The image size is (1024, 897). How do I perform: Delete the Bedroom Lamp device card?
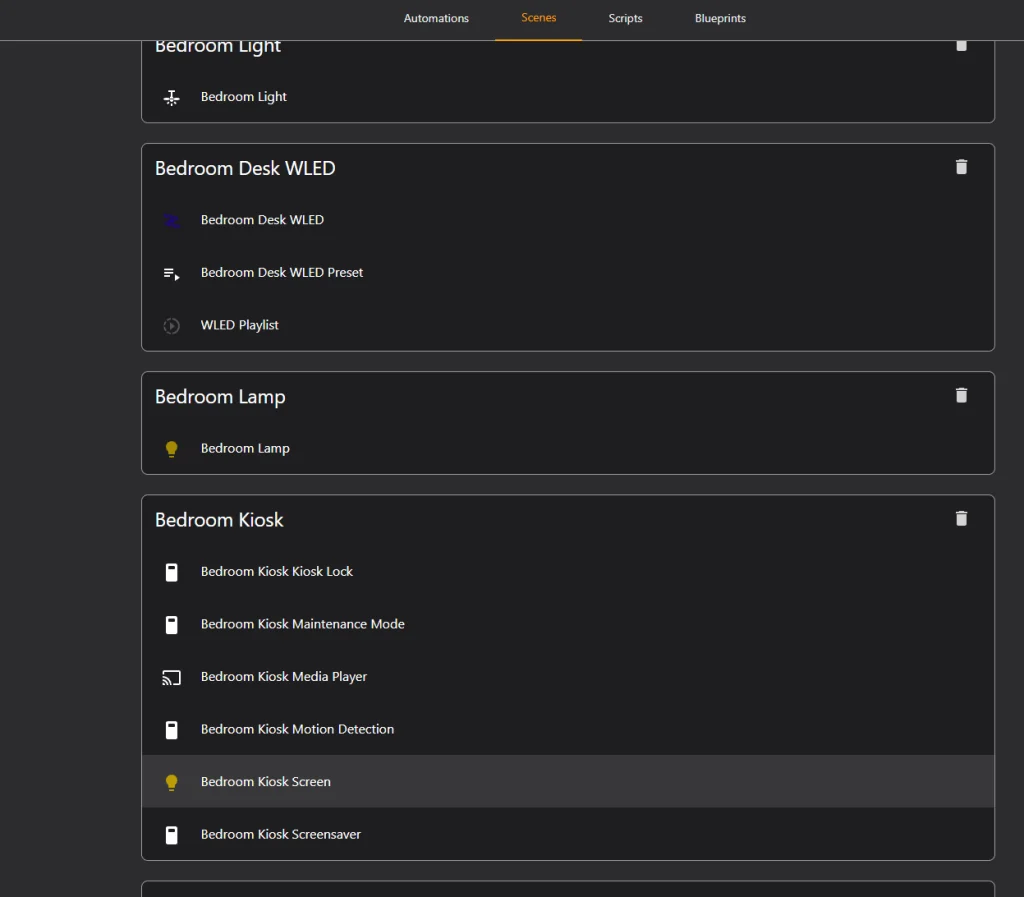coord(961,396)
